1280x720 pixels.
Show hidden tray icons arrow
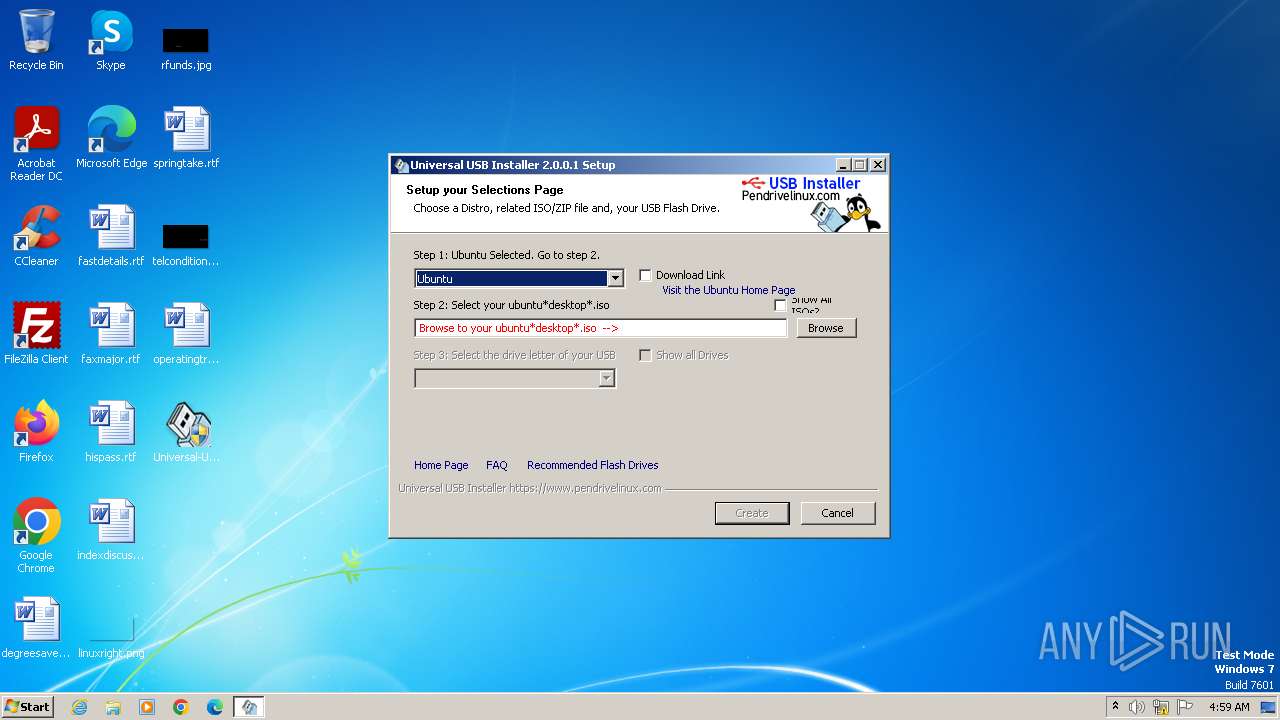click(1115, 707)
